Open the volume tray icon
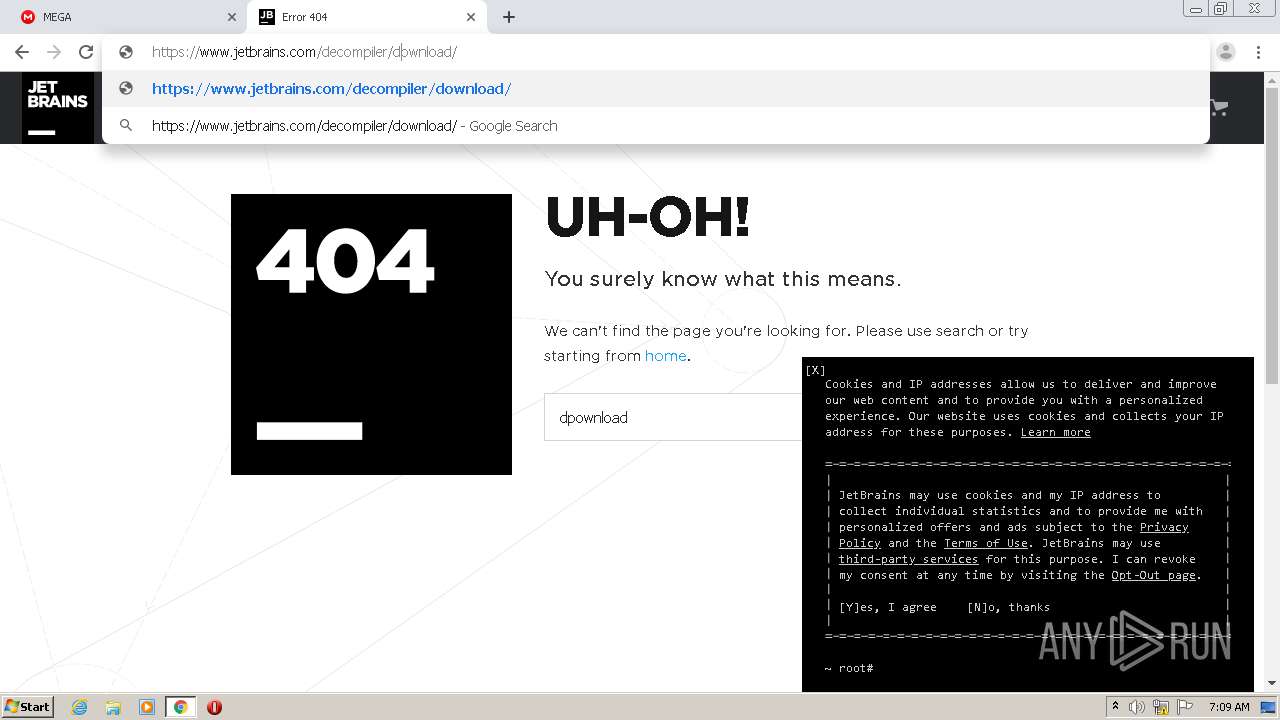This screenshot has height=720, width=1280. pyautogui.click(x=1137, y=707)
